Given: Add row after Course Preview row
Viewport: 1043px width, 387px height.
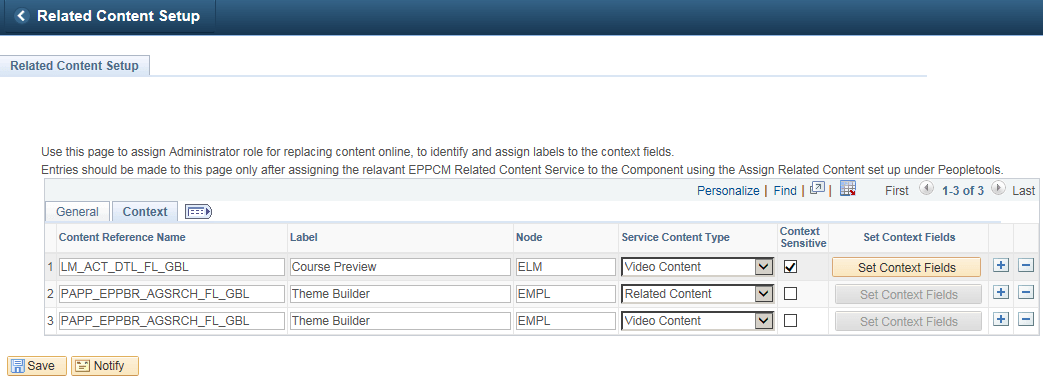Looking at the screenshot, I should (1000, 266).
